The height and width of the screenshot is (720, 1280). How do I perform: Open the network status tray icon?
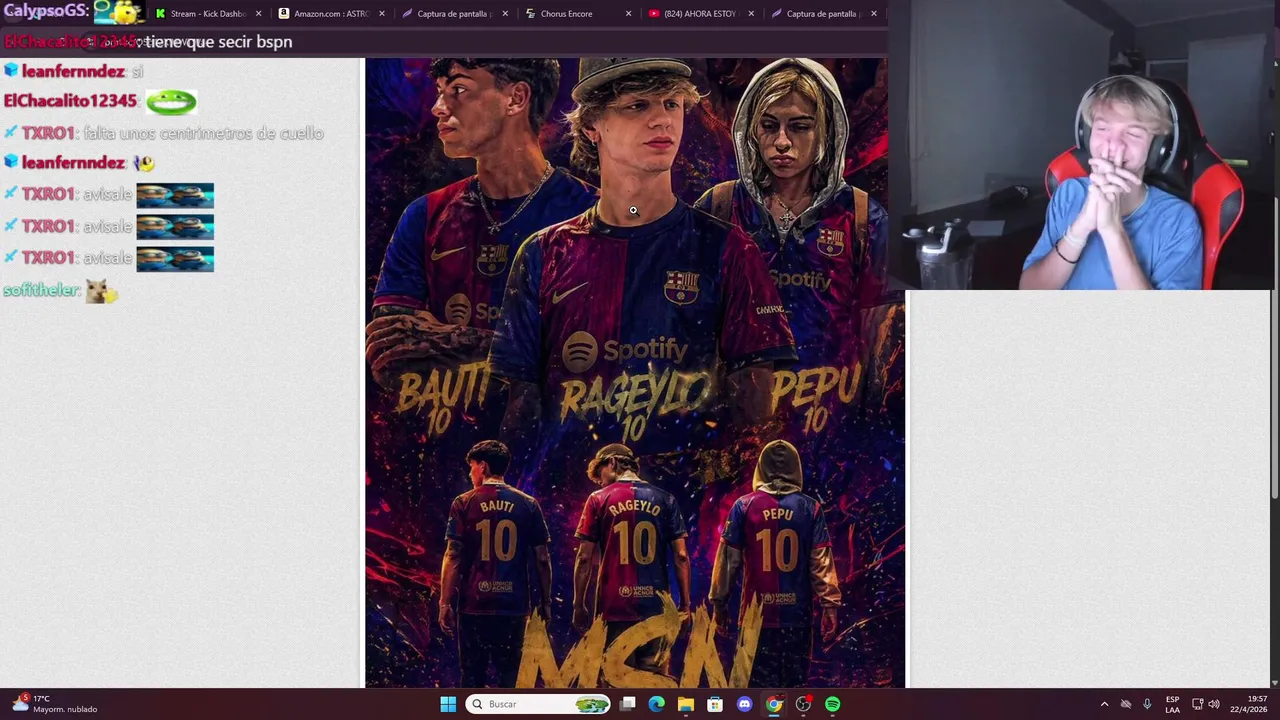tap(1197, 704)
